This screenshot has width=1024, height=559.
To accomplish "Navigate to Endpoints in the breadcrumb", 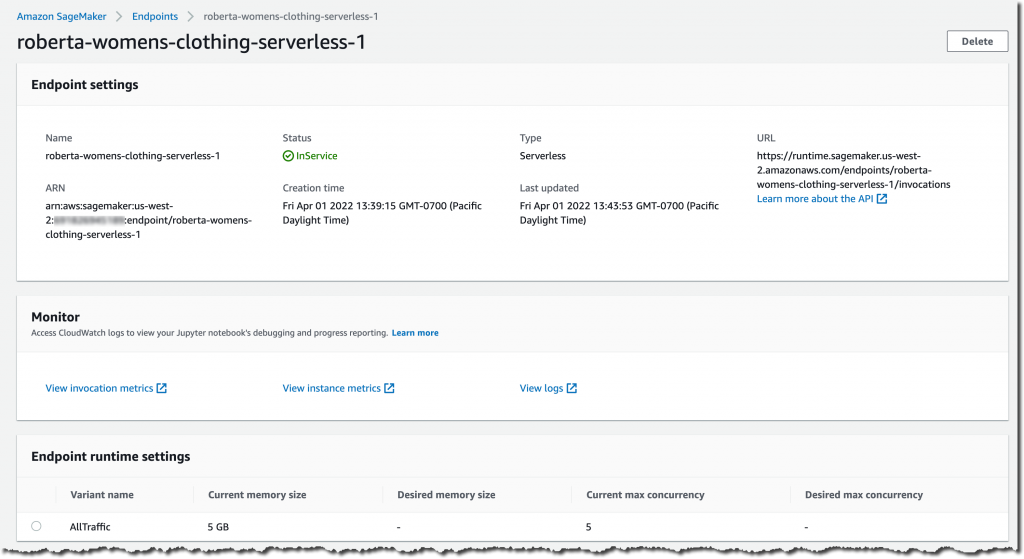I will tap(154, 17).
